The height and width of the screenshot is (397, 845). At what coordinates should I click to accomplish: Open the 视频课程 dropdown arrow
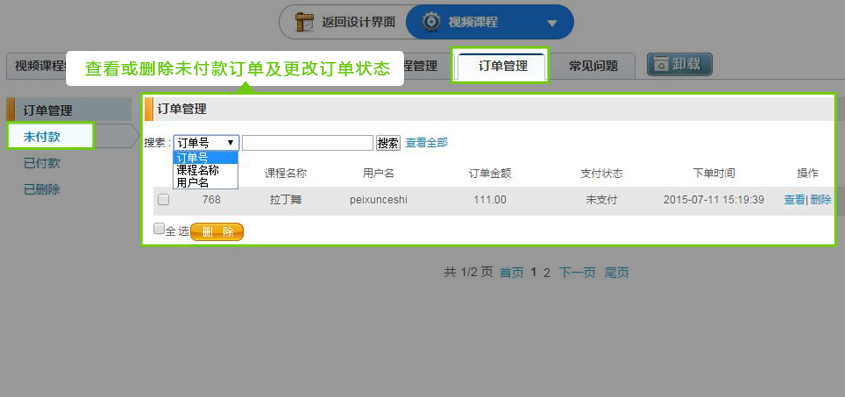click(551, 23)
